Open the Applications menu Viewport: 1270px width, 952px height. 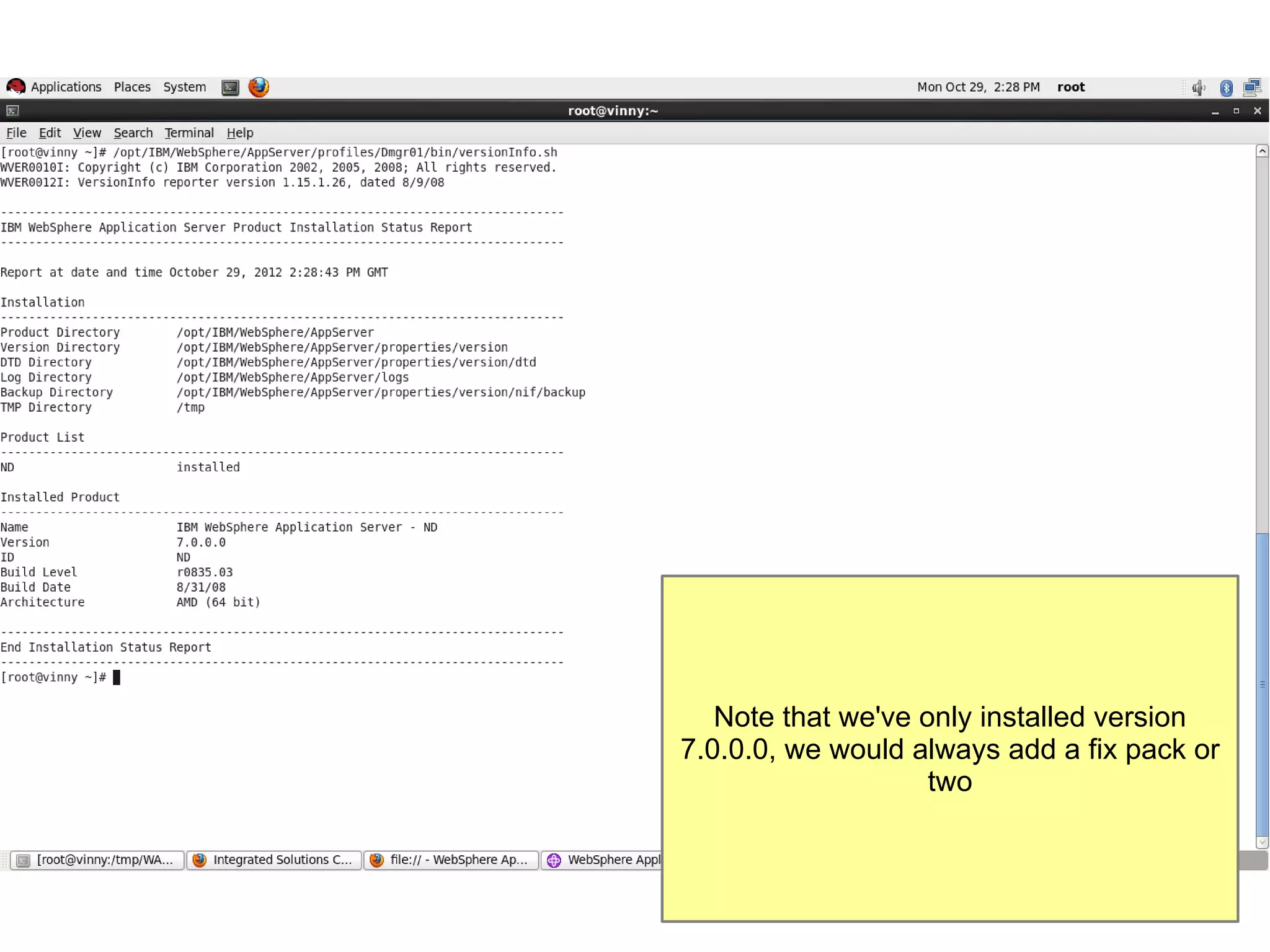[66, 87]
